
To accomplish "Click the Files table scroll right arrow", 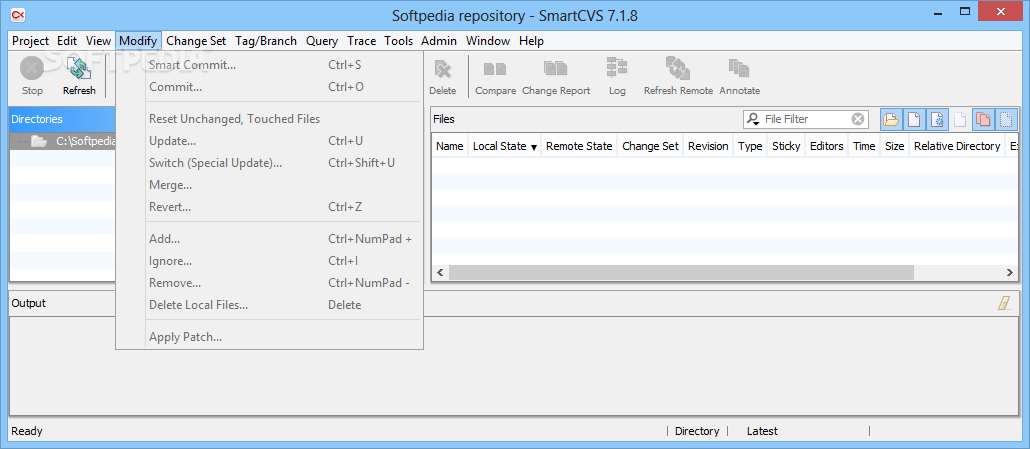I will coord(1010,272).
